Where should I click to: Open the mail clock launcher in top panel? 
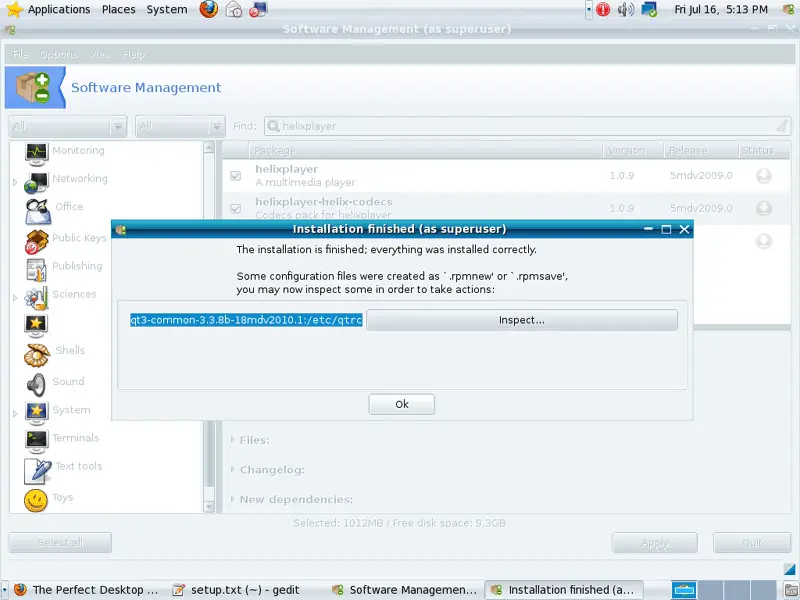coord(234,9)
